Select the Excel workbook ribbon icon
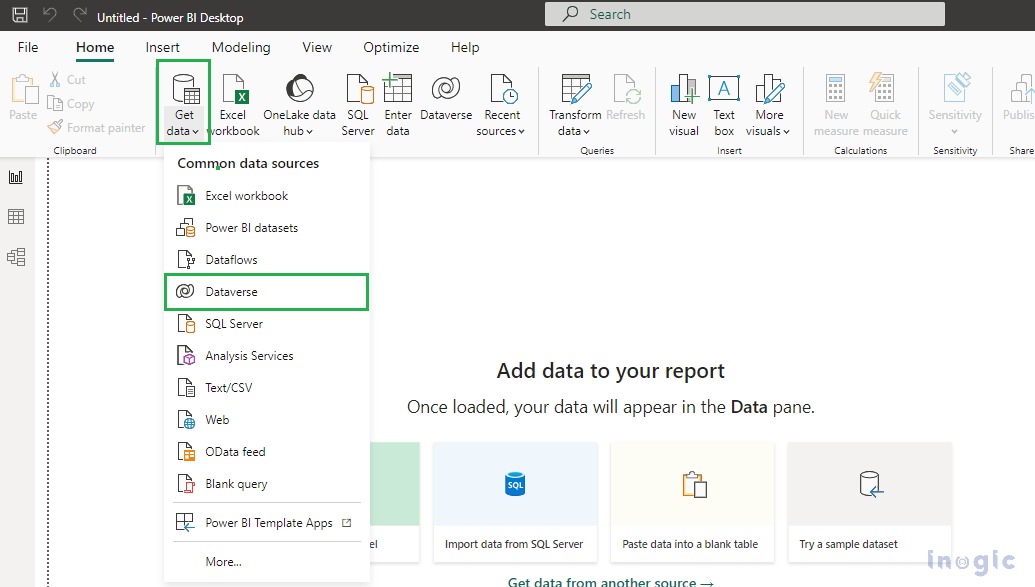The image size is (1035, 587). 234,100
